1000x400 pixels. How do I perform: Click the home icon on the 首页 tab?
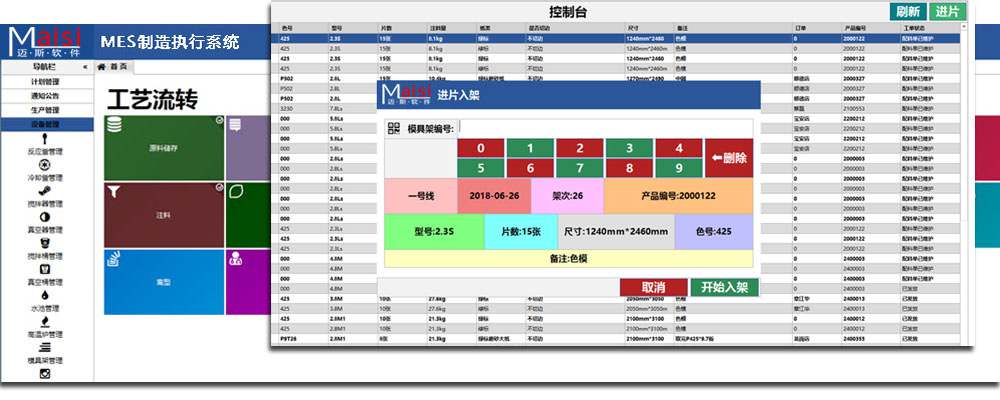pyautogui.click(x=101, y=66)
